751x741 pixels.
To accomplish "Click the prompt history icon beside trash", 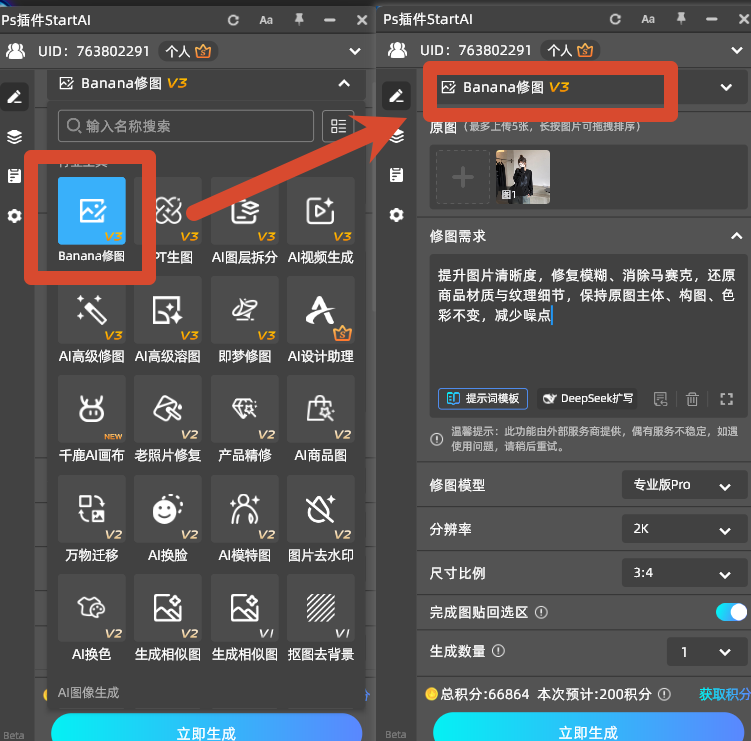I will [x=660, y=399].
